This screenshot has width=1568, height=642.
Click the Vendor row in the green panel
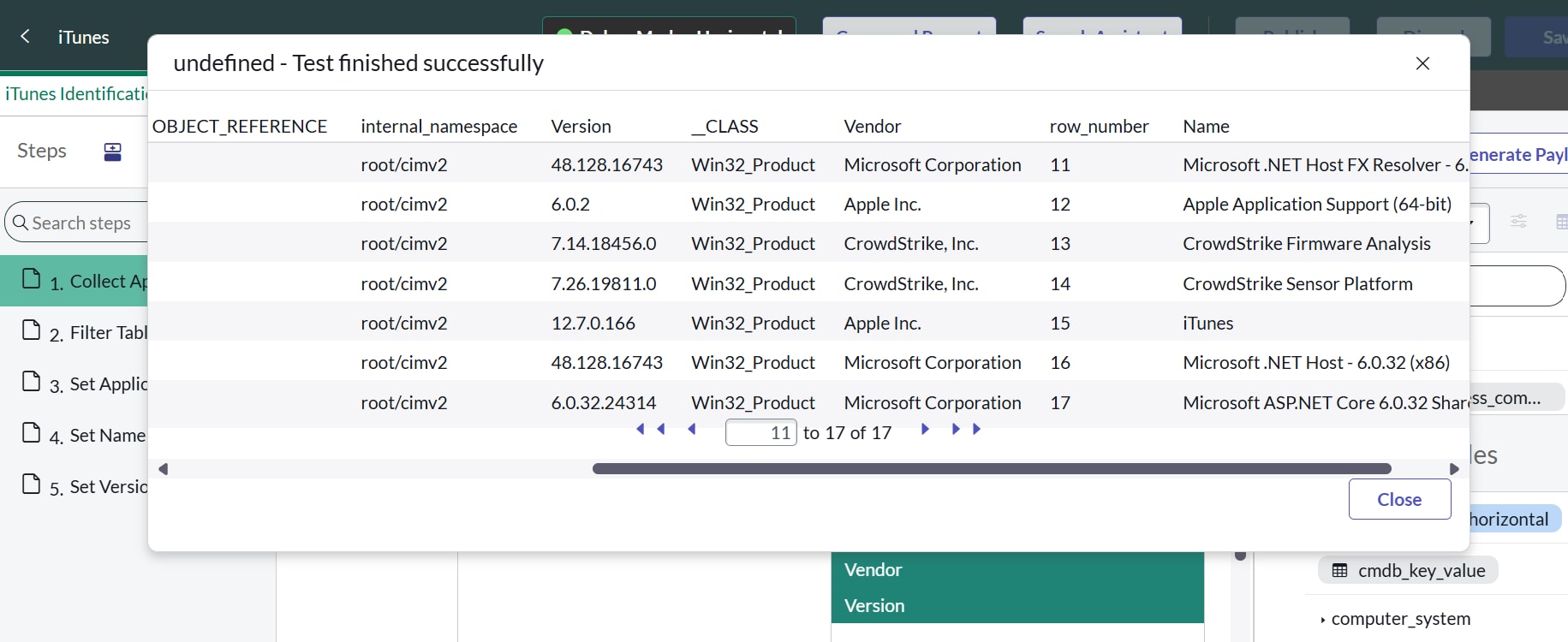click(1017, 570)
